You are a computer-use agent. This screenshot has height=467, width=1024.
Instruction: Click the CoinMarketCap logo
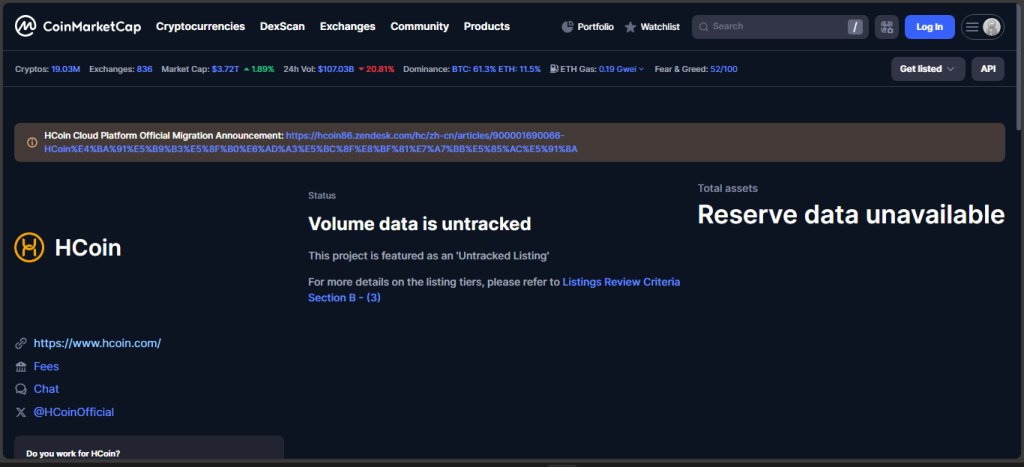[77, 27]
